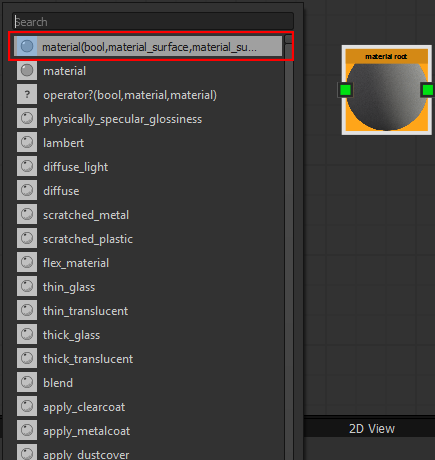
Task: Click the scratched_metal sphere icon
Action: 27,215
